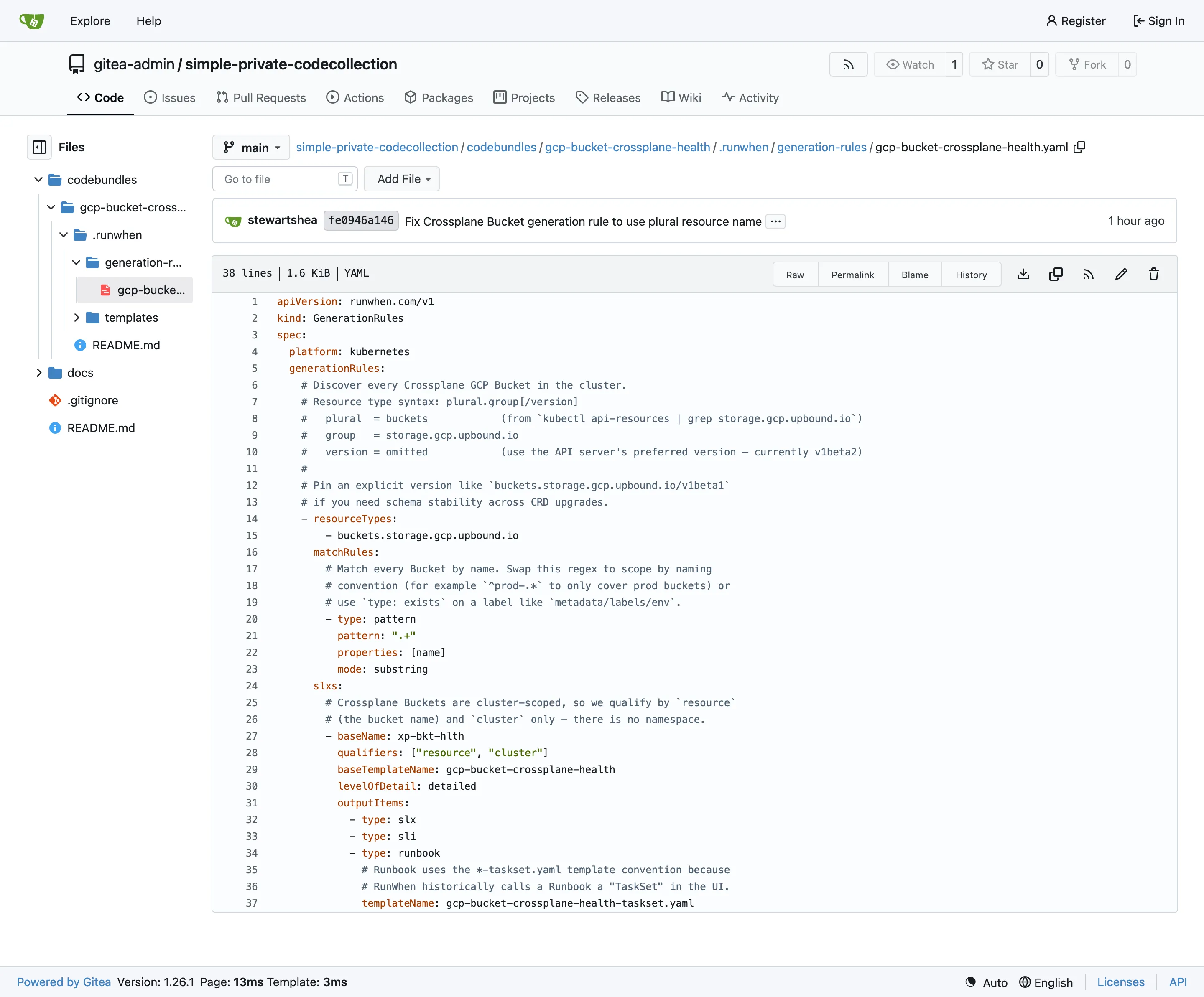The width and height of the screenshot is (1204, 997).
Task: Open the Releases tab
Action: (x=608, y=98)
